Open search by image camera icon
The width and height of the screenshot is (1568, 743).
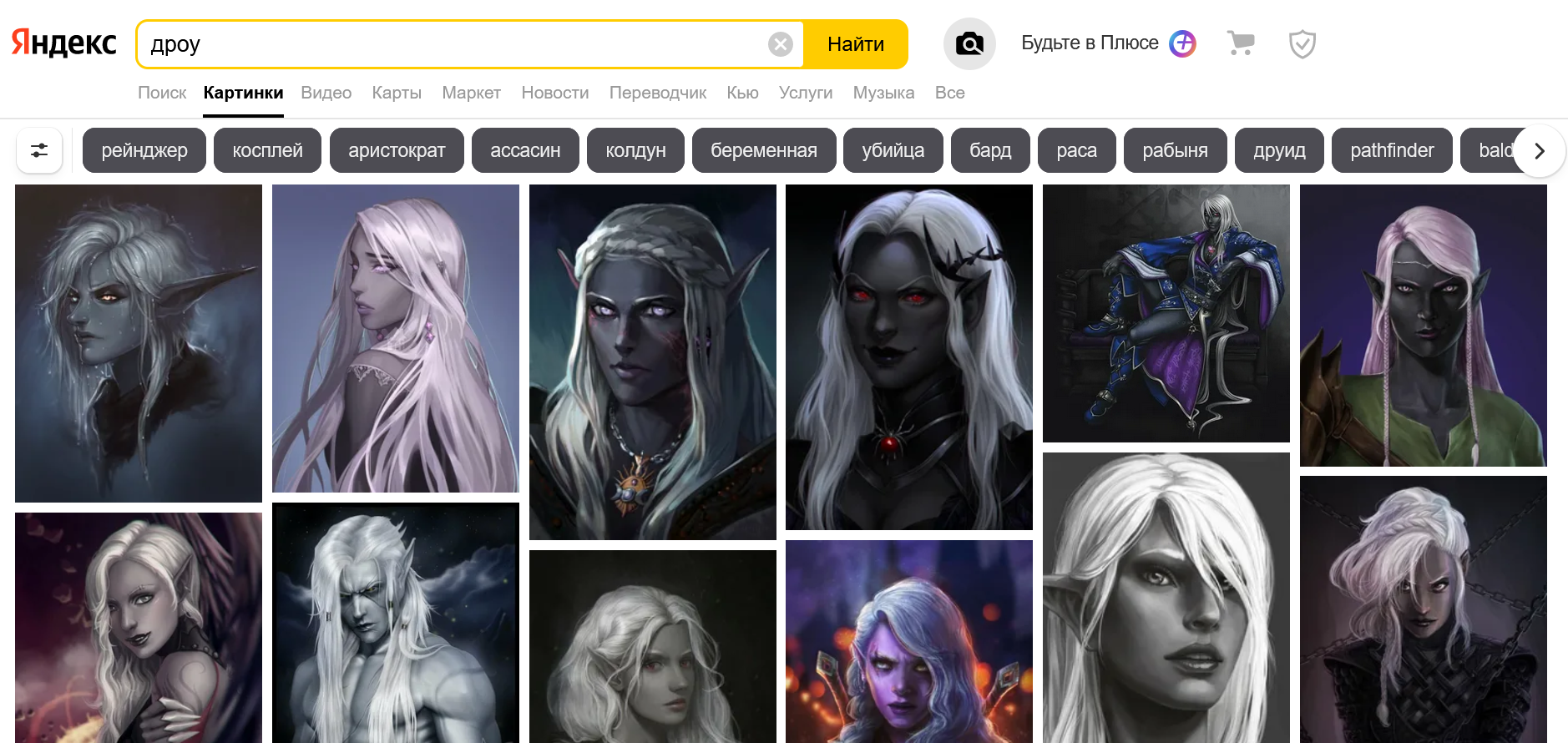point(969,43)
